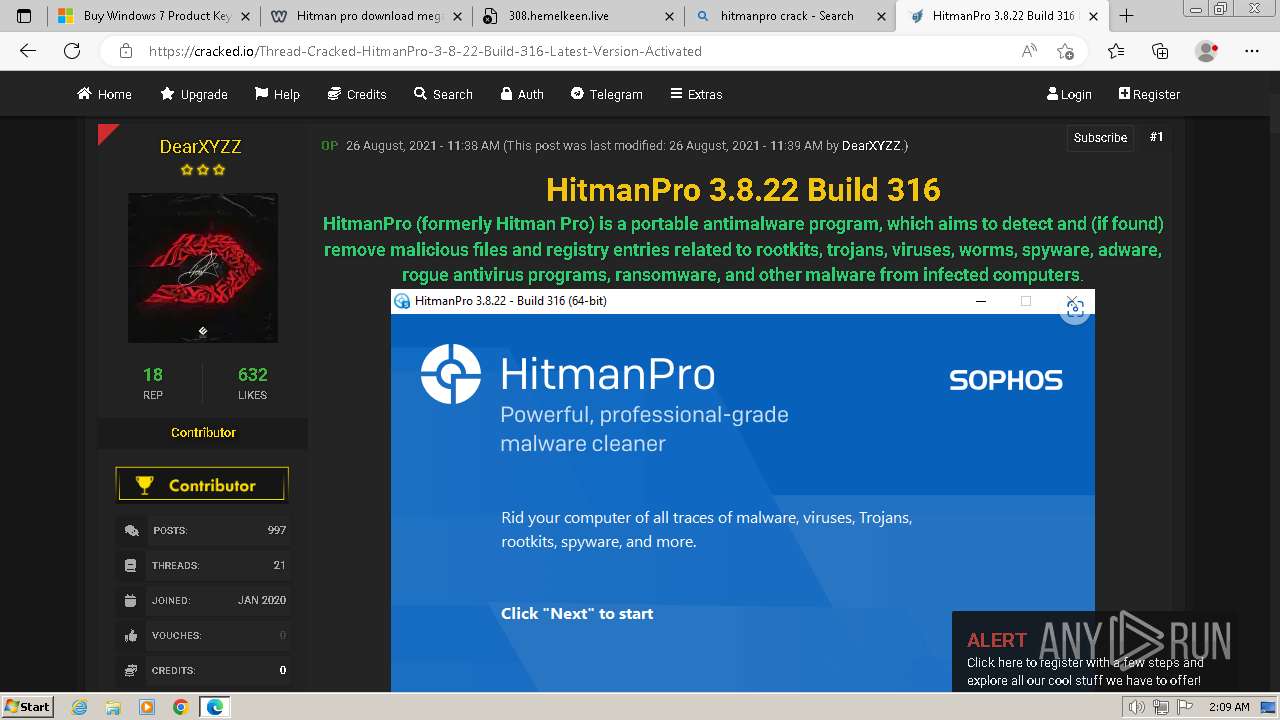Go to the forum Home page
Image resolution: width=1280 pixels, height=720 pixels.
[x=104, y=94]
